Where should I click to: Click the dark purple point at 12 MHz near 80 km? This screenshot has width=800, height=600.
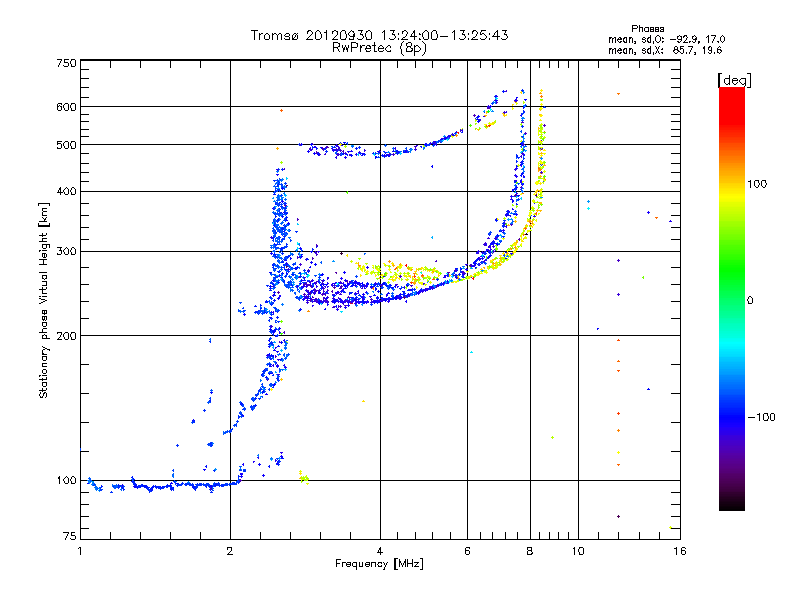(x=618, y=517)
